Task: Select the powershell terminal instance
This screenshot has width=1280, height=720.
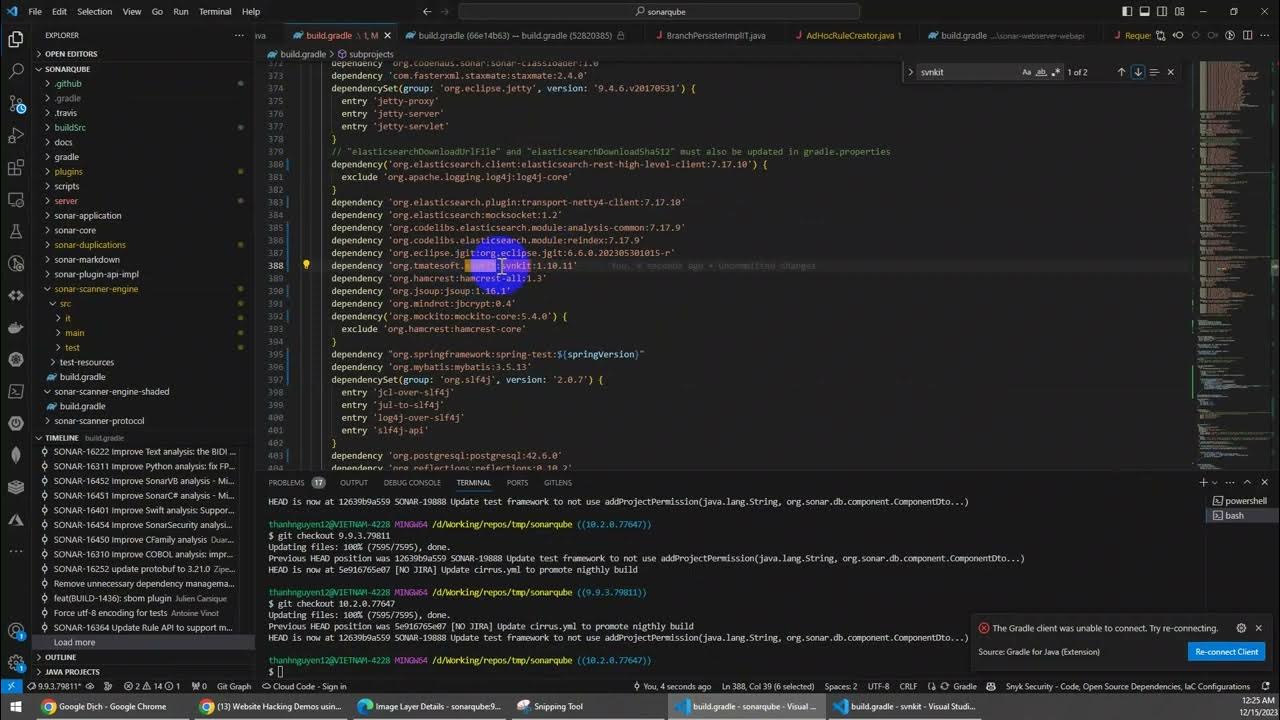Action: (1239, 501)
